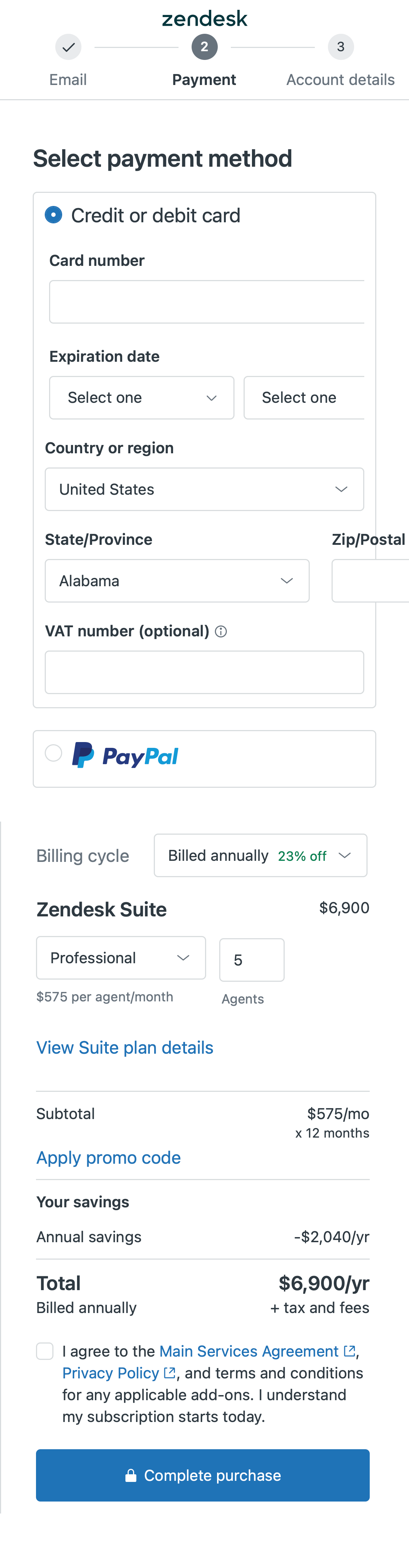The height and width of the screenshot is (1568, 409).
Task: Open the Professional plan dropdown
Action: pyautogui.click(x=121, y=957)
